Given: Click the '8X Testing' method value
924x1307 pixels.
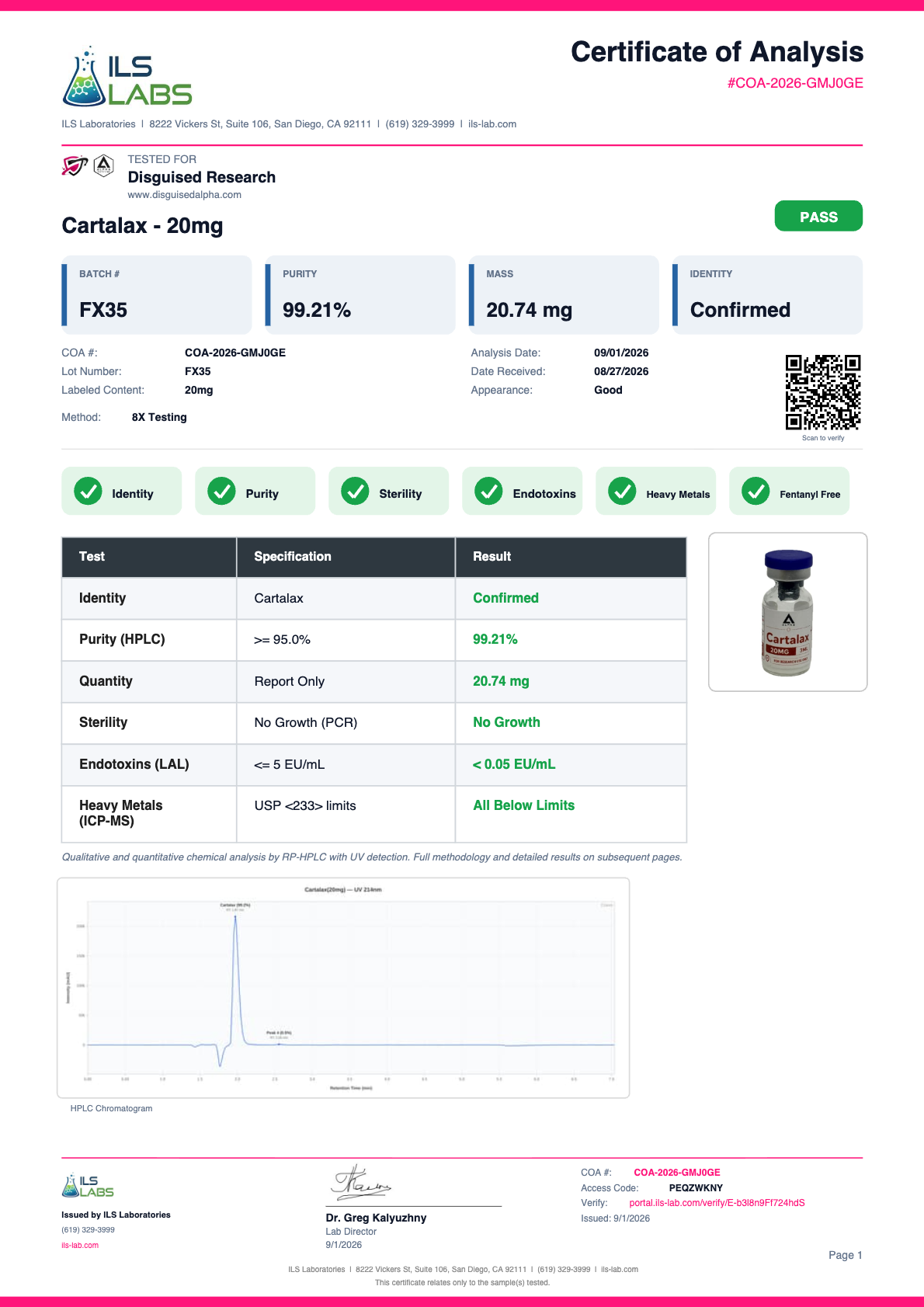Looking at the screenshot, I should point(159,417).
